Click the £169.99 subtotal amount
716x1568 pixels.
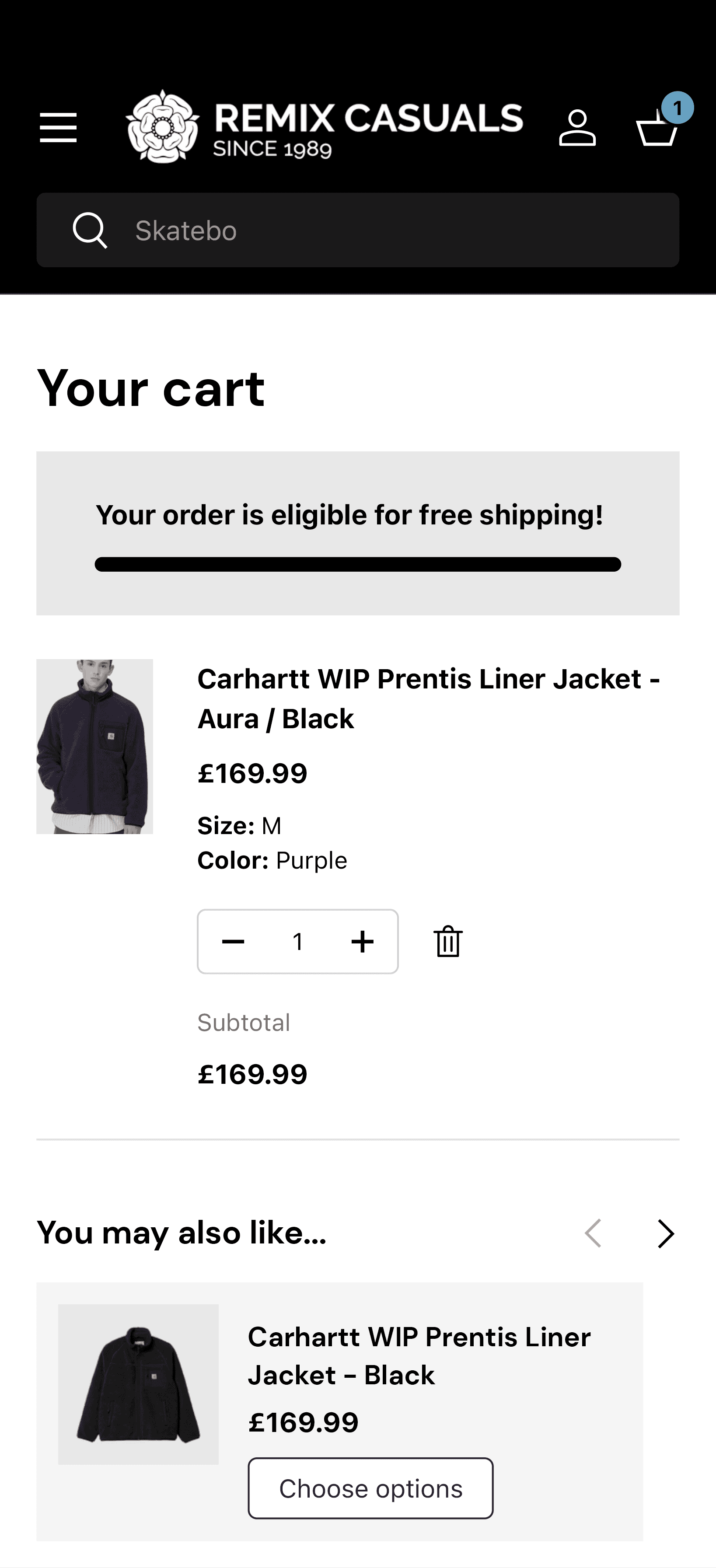(x=253, y=1074)
